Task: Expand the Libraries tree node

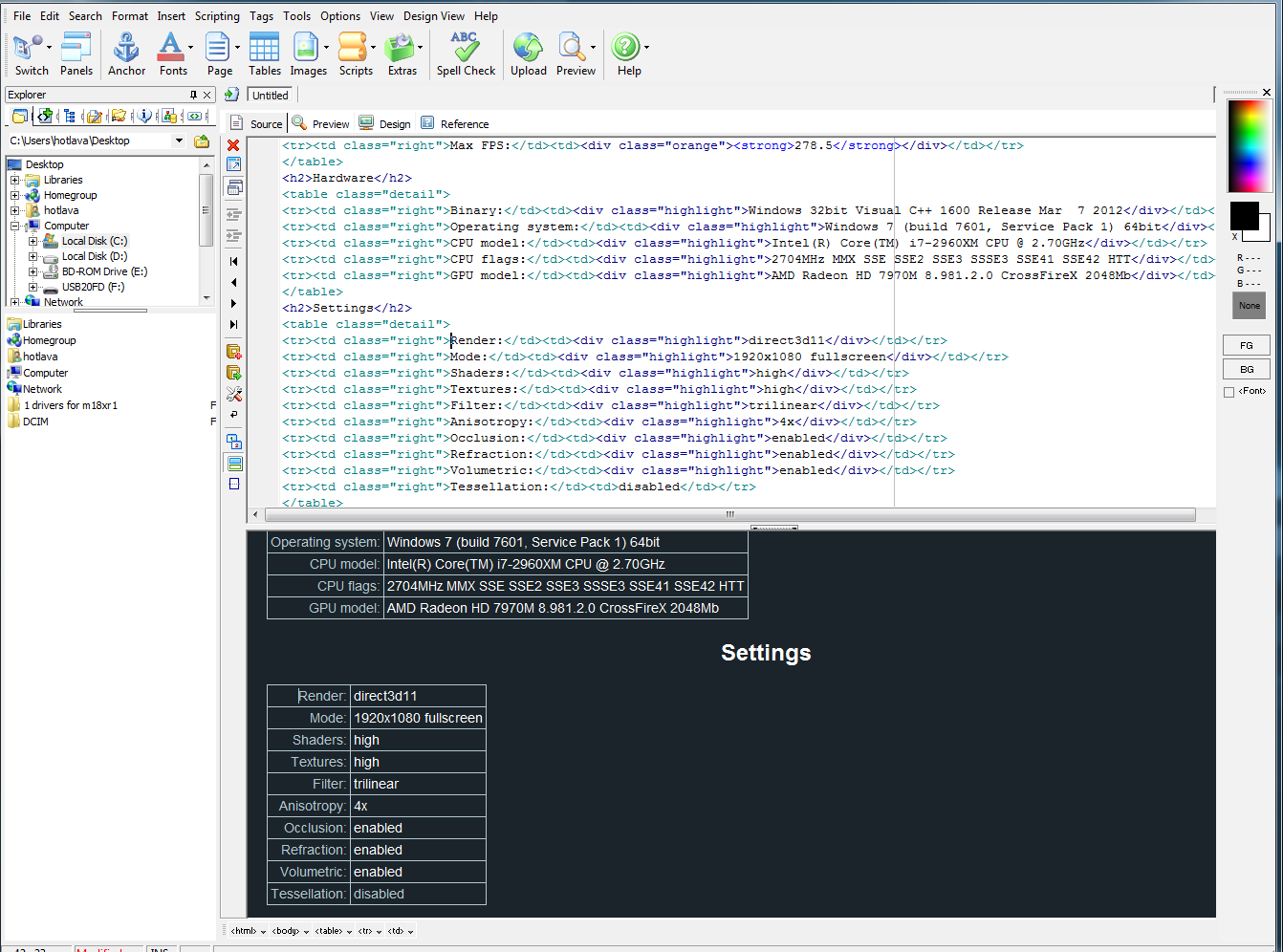Action: point(14,180)
